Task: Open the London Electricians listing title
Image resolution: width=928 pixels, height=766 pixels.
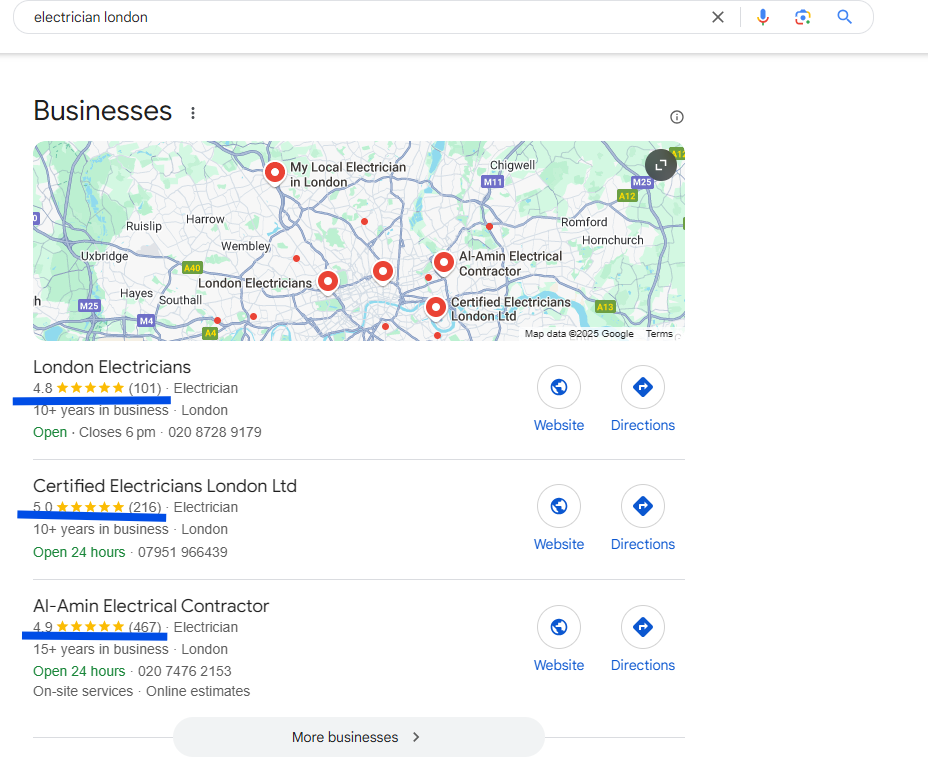Action: (112, 367)
